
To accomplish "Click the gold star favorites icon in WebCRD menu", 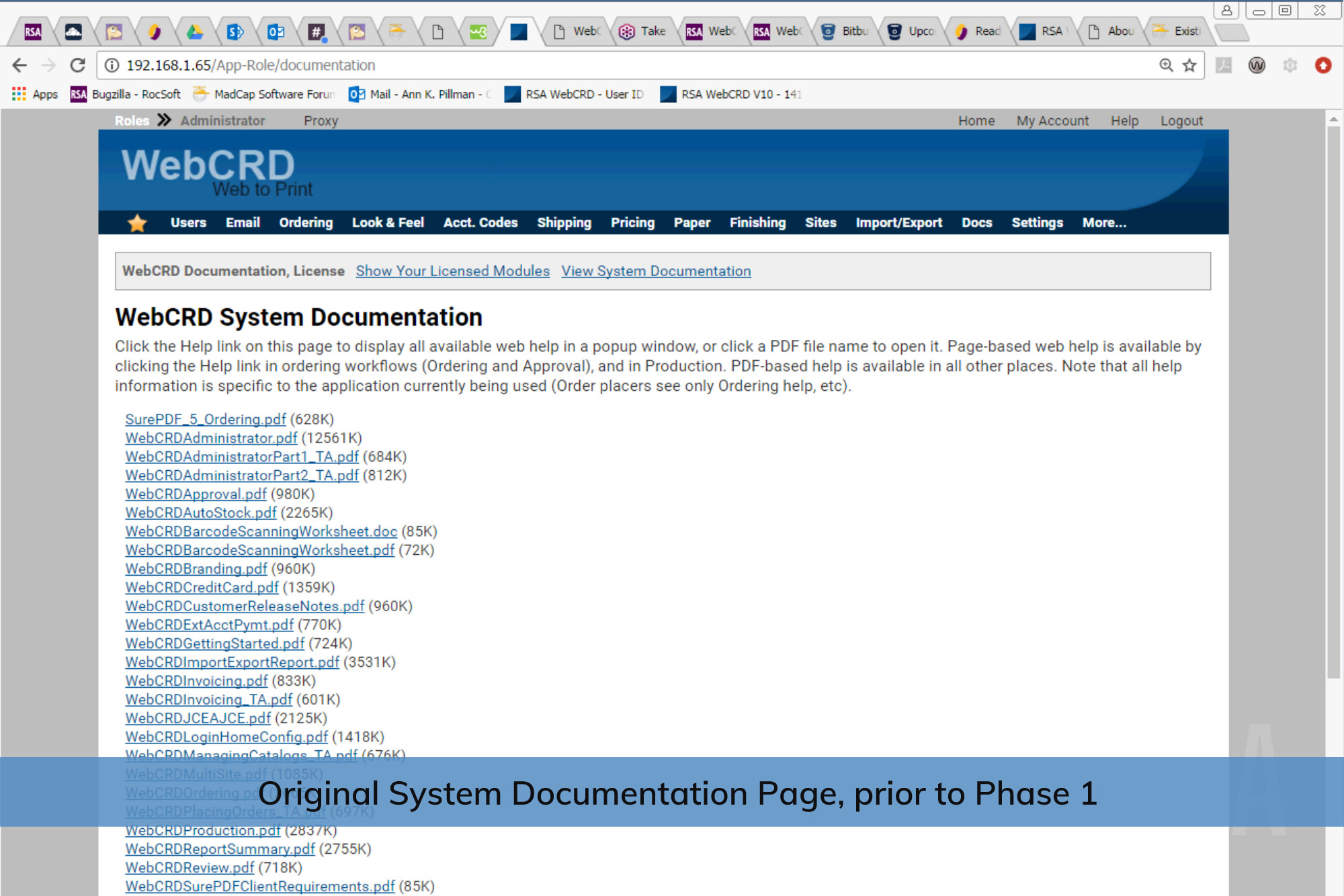I will coord(137,222).
